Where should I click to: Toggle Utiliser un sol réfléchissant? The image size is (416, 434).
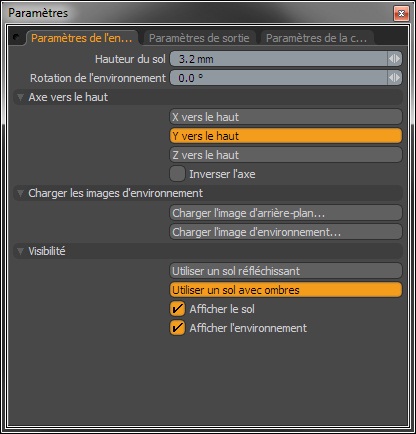tap(286, 271)
